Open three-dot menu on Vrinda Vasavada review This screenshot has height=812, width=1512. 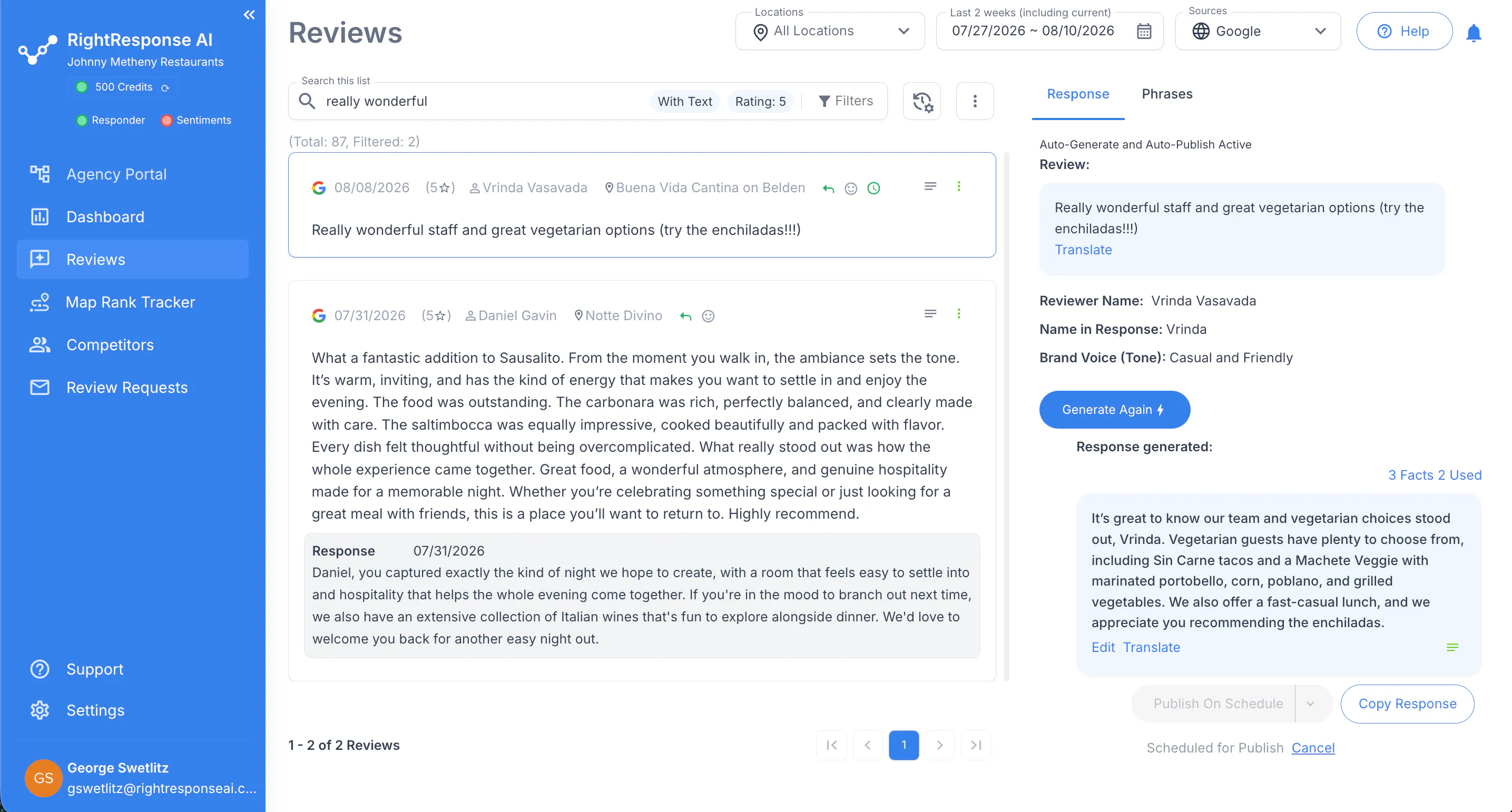coord(958,186)
